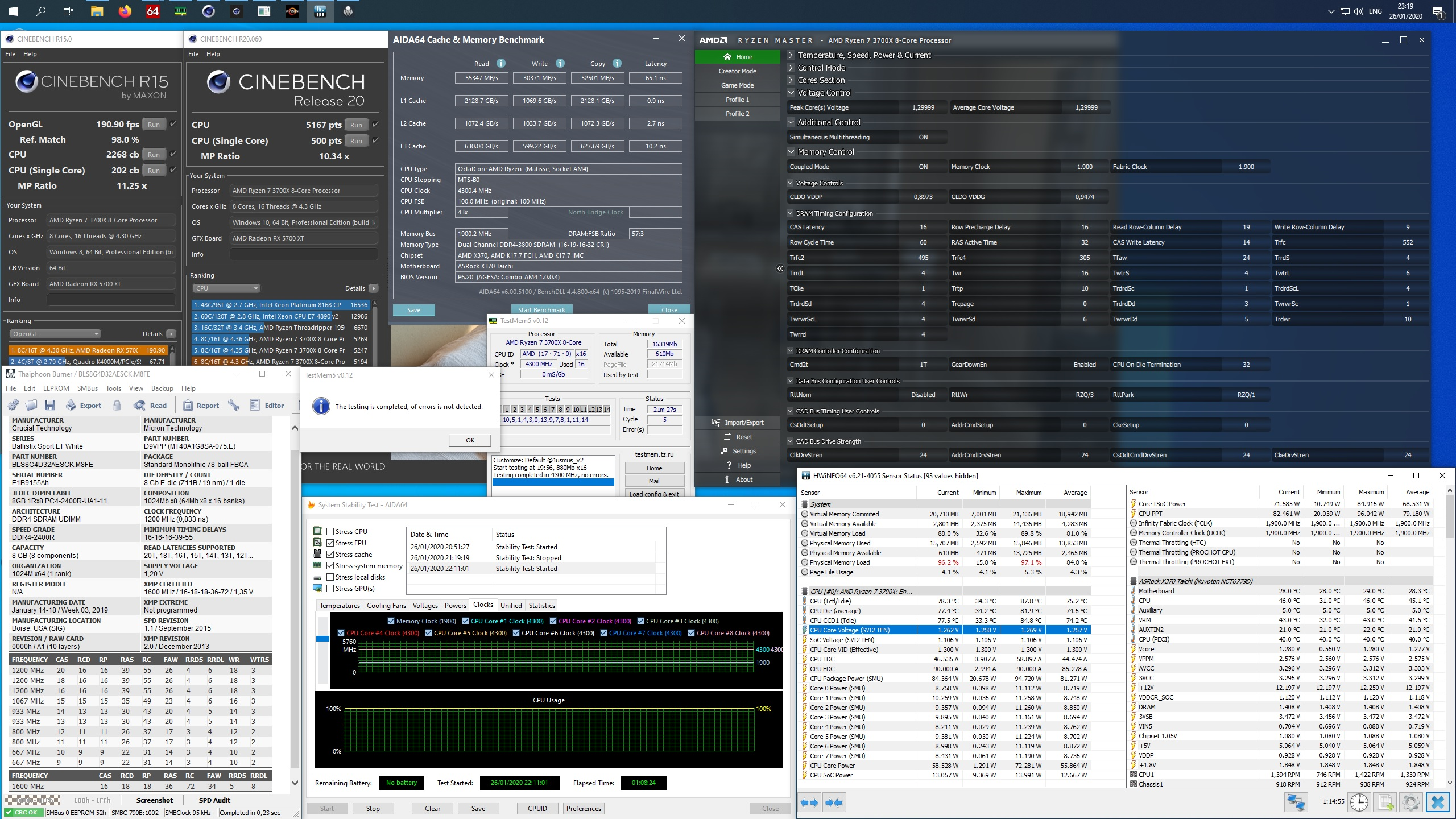Image resolution: width=1456 pixels, height=819 pixels.
Task: Open the OpenGL ranking dropdown in Cinebench R15
Action: pyautogui.click(x=56, y=334)
